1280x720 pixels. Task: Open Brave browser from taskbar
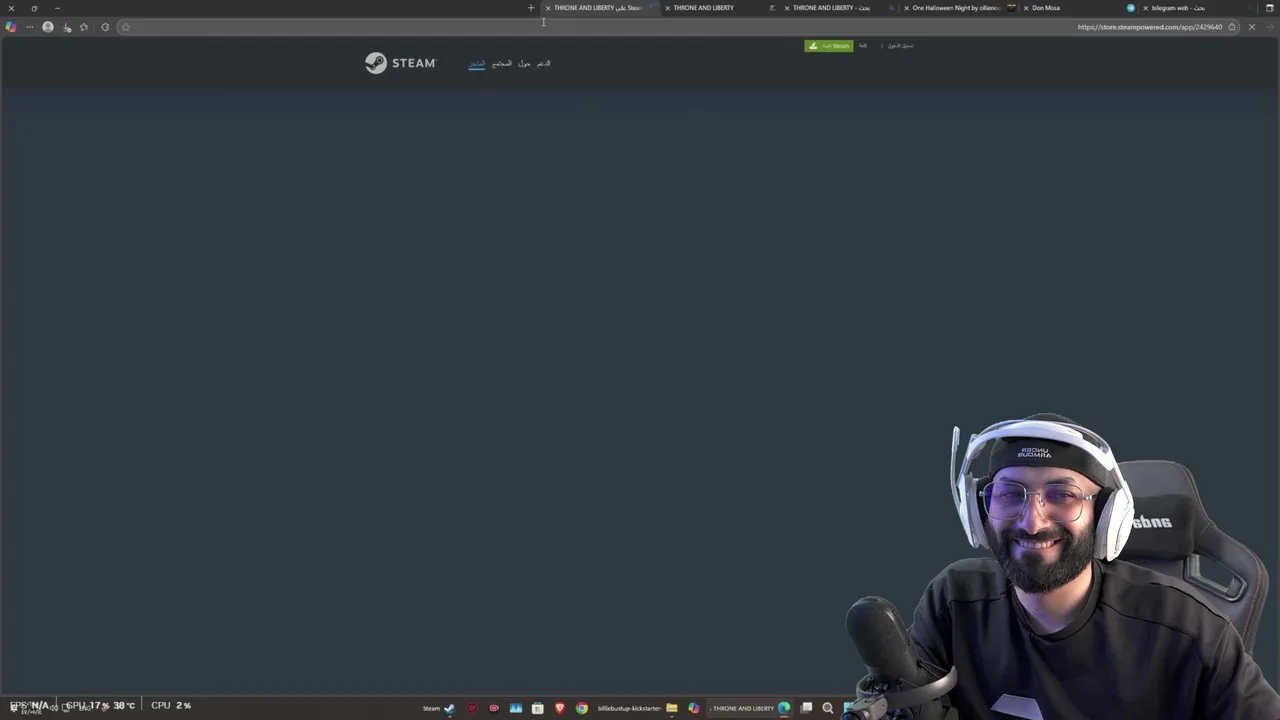pos(560,708)
